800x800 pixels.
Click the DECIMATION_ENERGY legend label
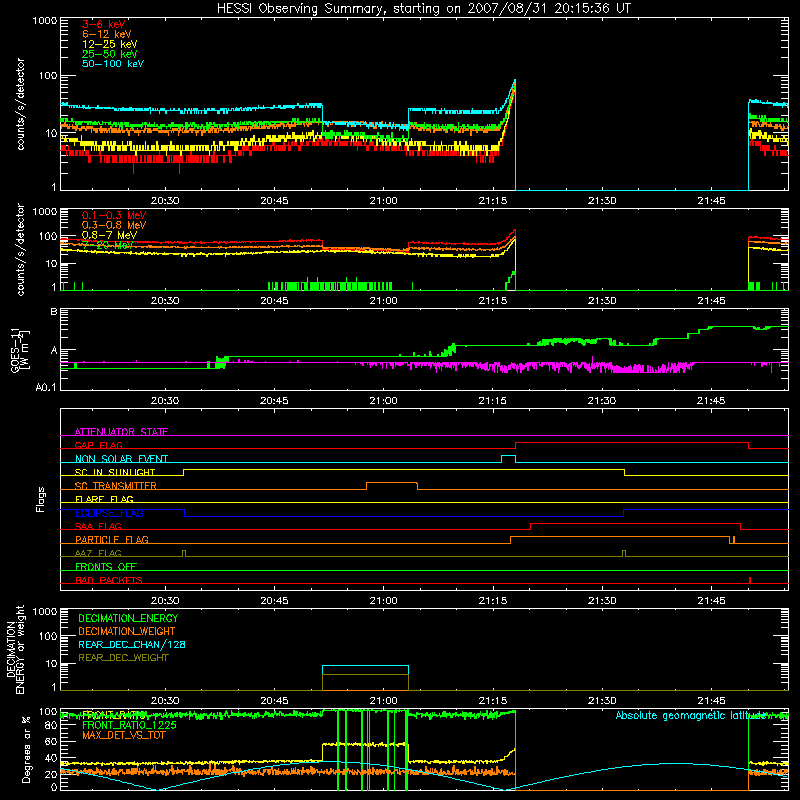(x=128, y=618)
